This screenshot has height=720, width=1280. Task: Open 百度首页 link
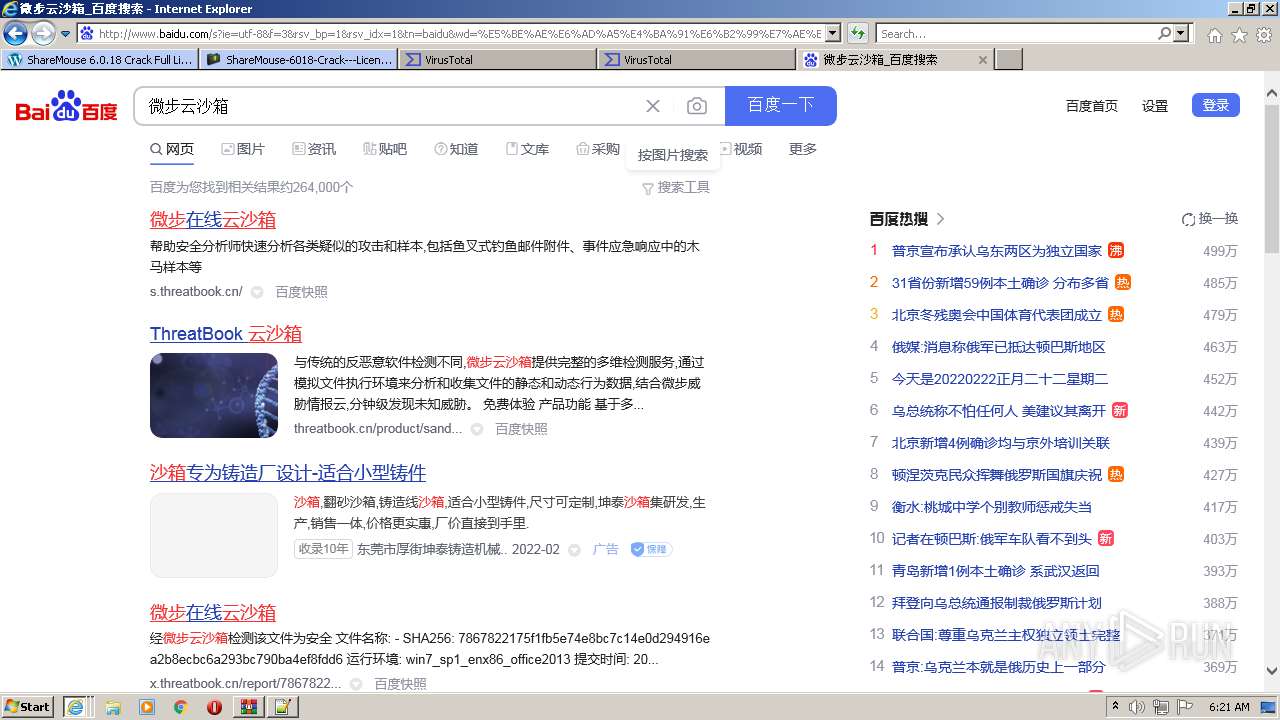(1092, 106)
